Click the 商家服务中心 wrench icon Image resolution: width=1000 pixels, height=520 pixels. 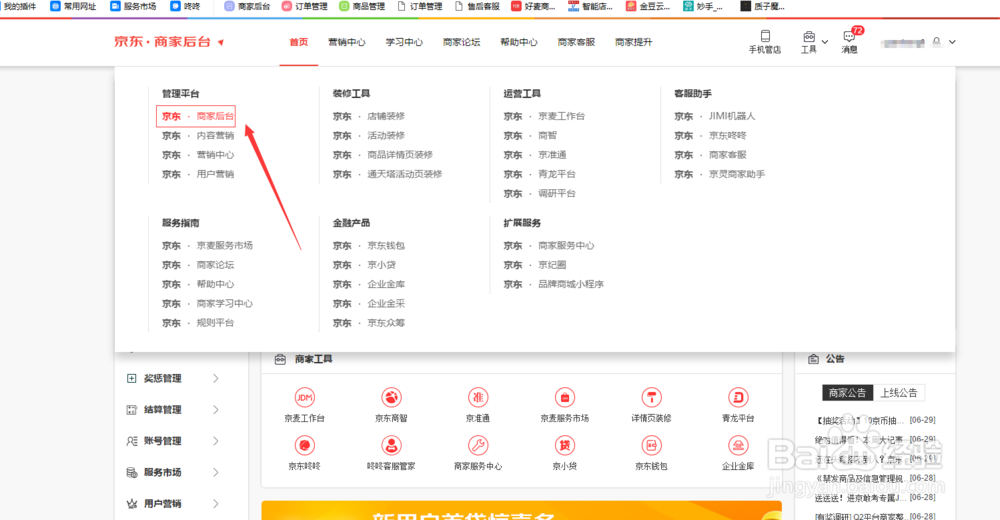click(x=478, y=445)
